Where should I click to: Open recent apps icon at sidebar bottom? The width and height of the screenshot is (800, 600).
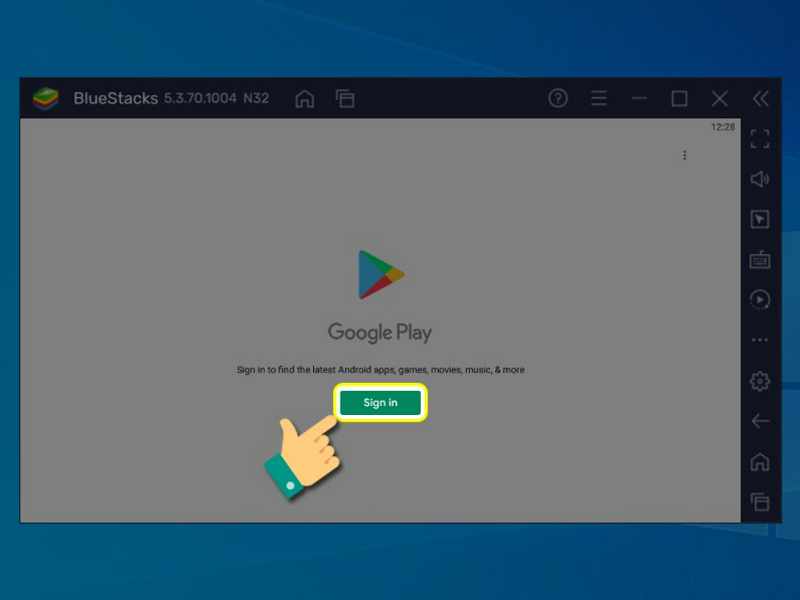pyautogui.click(x=760, y=502)
